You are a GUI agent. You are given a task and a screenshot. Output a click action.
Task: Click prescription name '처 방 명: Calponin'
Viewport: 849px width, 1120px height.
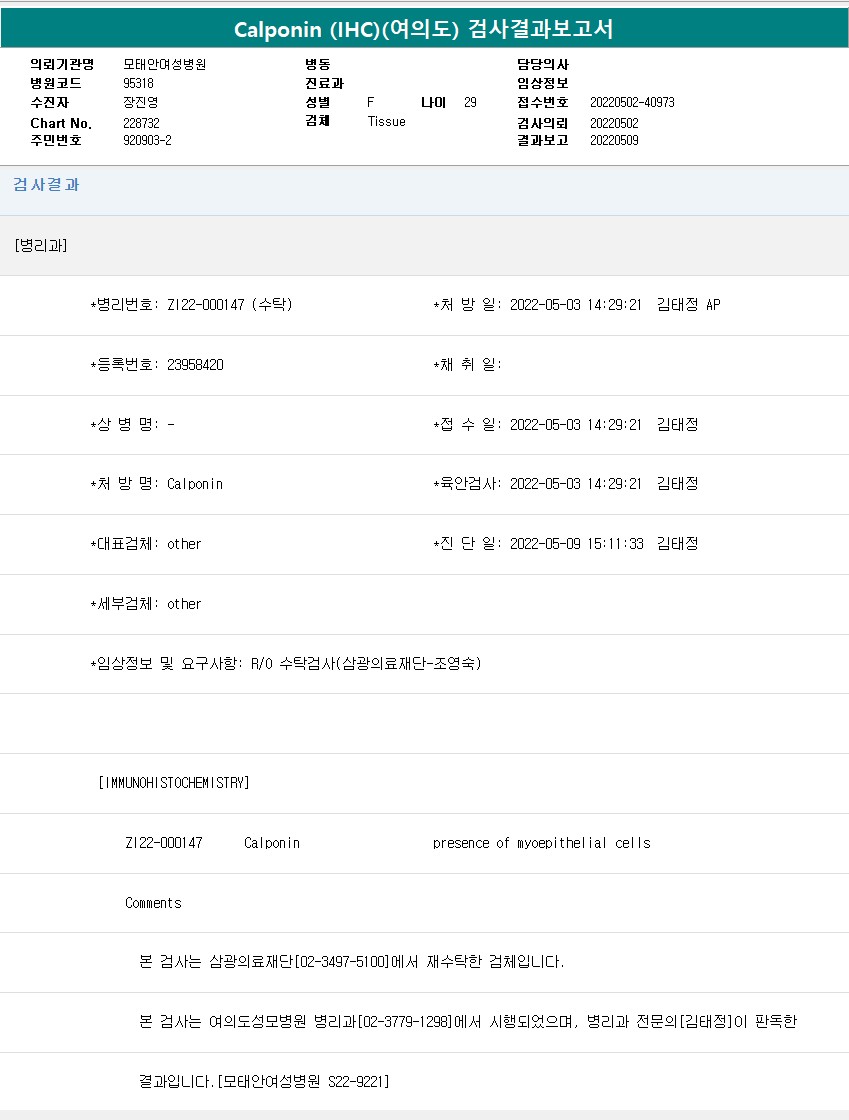click(156, 484)
